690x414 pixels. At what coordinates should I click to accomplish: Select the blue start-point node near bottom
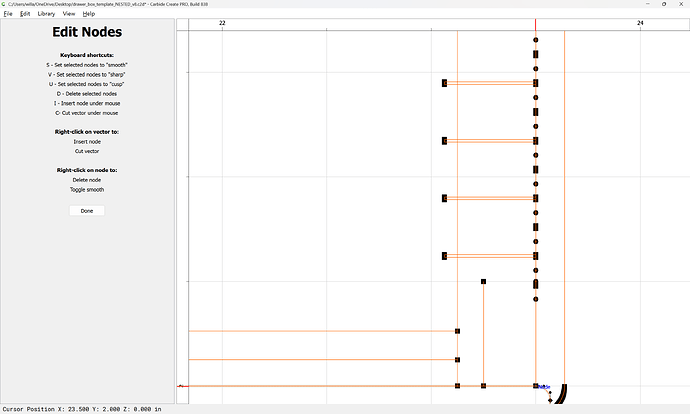tap(545, 386)
